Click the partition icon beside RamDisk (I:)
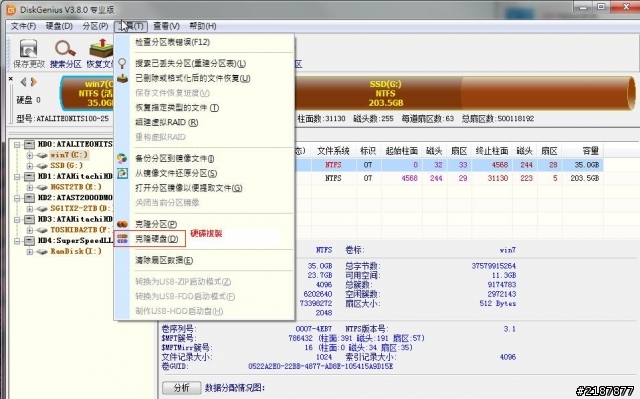Screen dimensions: 640x399 coord(42,251)
